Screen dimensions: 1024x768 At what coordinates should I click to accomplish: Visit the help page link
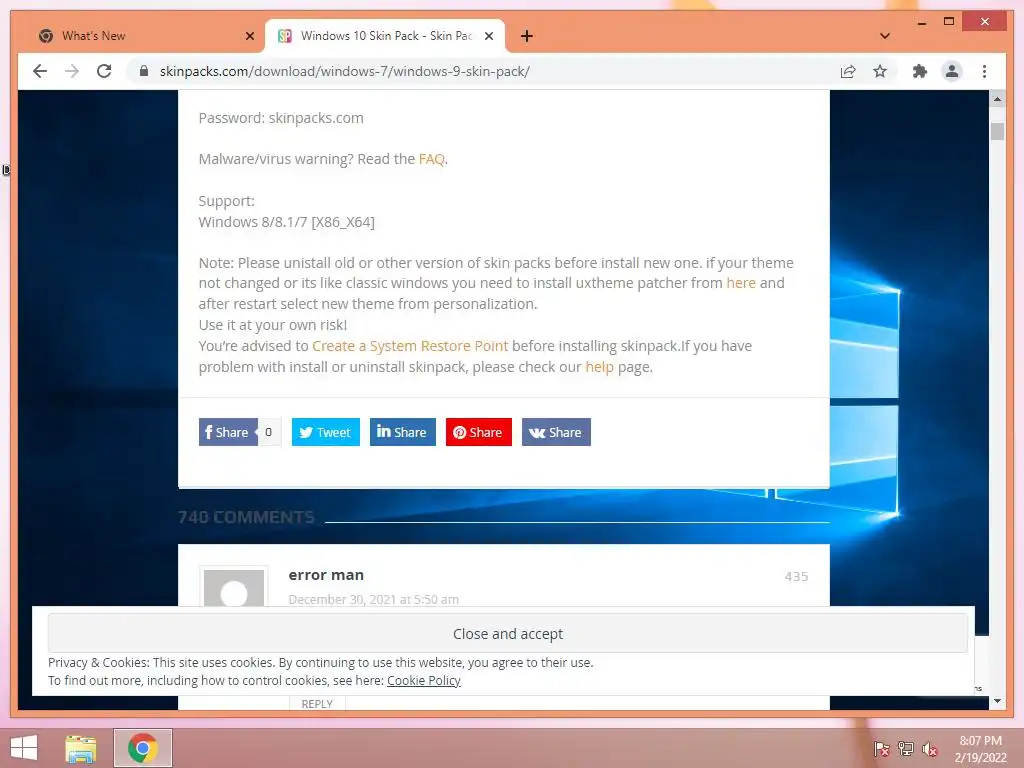coord(599,366)
